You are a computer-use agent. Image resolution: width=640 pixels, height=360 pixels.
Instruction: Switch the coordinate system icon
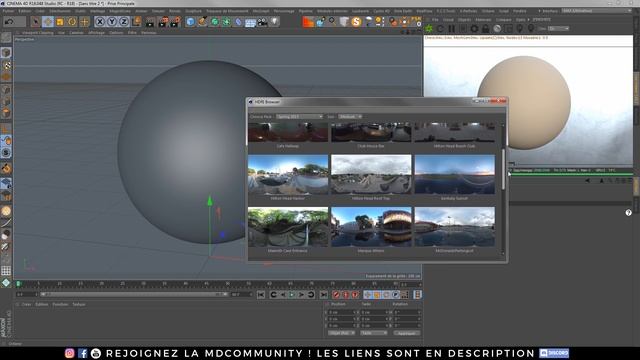coord(136,22)
